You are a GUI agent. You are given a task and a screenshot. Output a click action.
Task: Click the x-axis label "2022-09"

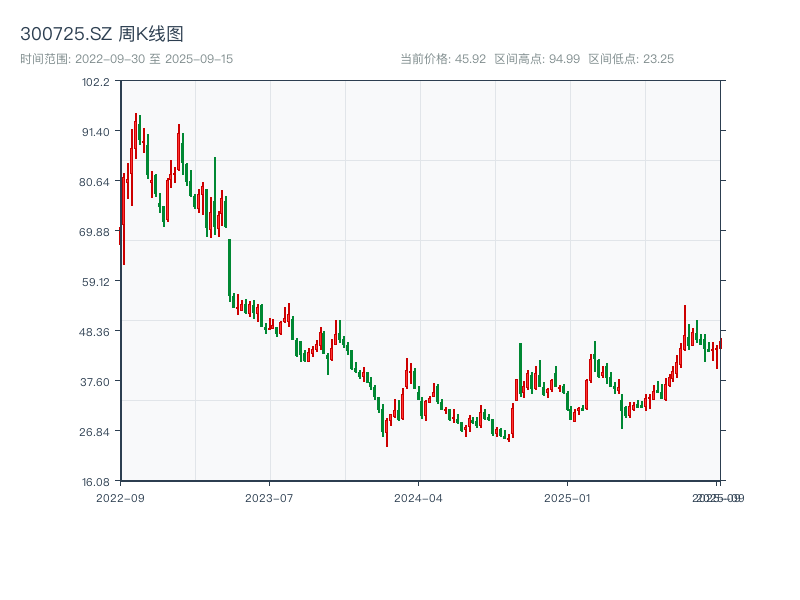(120, 498)
